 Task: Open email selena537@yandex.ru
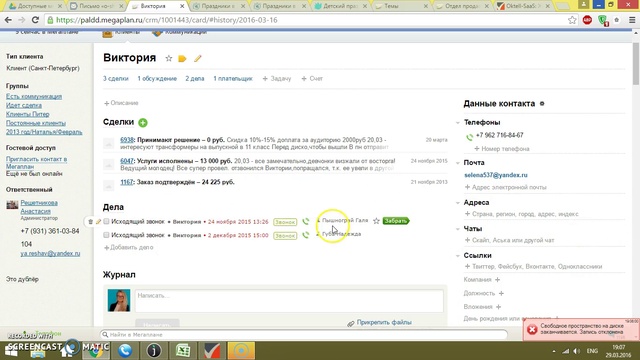click(x=496, y=175)
